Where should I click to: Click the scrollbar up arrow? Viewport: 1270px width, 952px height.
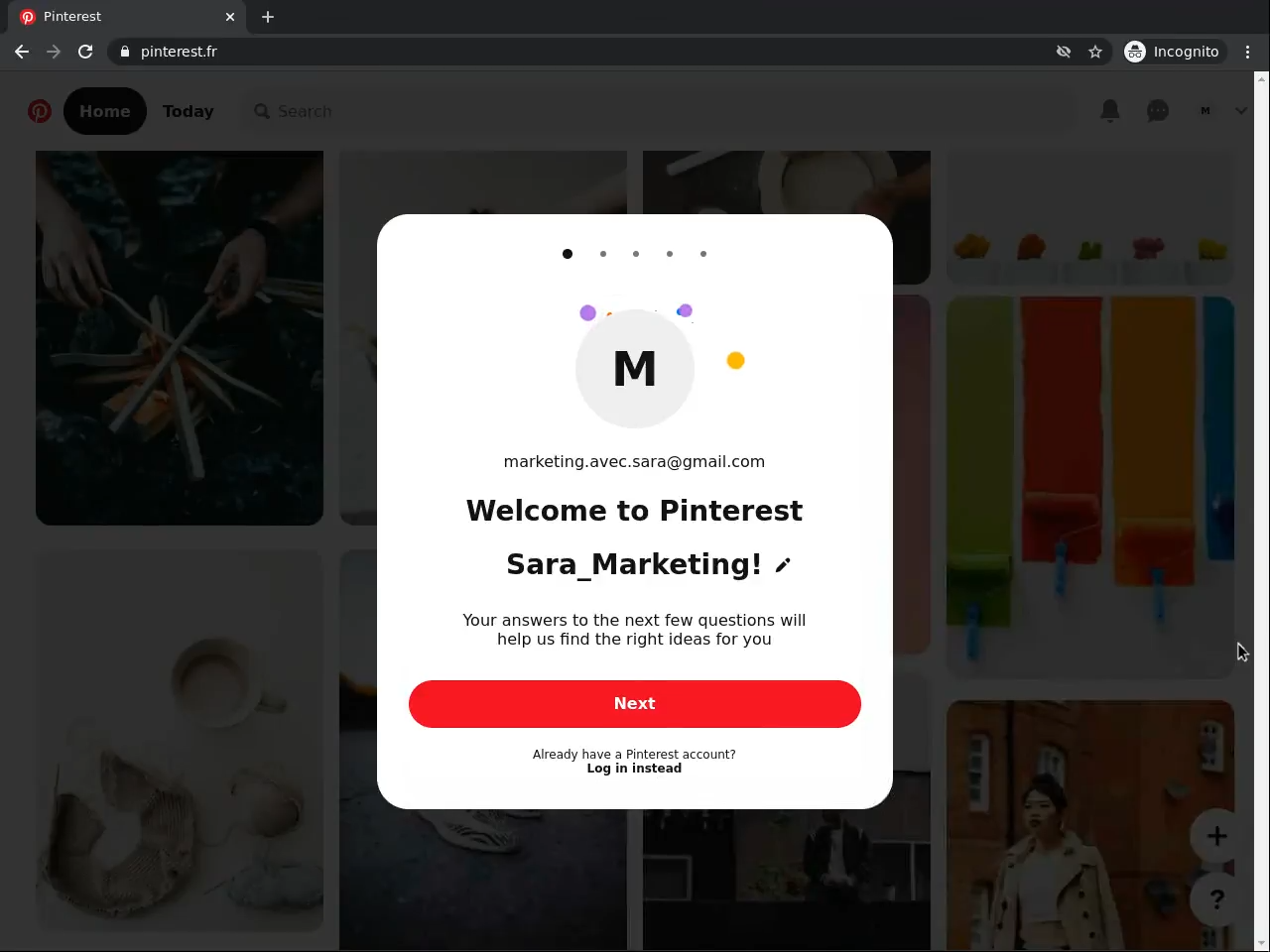click(x=1262, y=78)
